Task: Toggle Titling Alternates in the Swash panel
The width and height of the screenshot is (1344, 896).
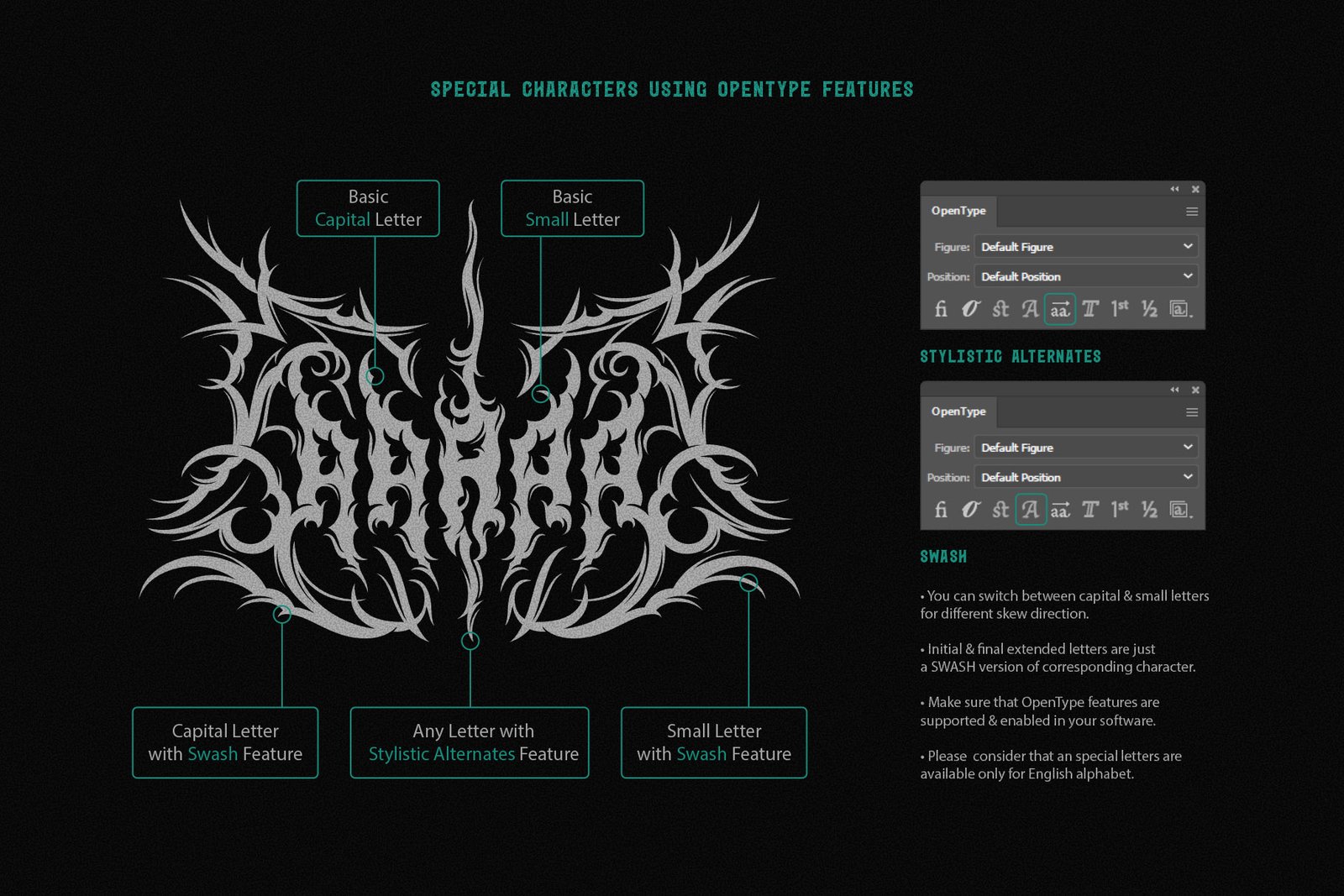Action: pos(1090,510)
